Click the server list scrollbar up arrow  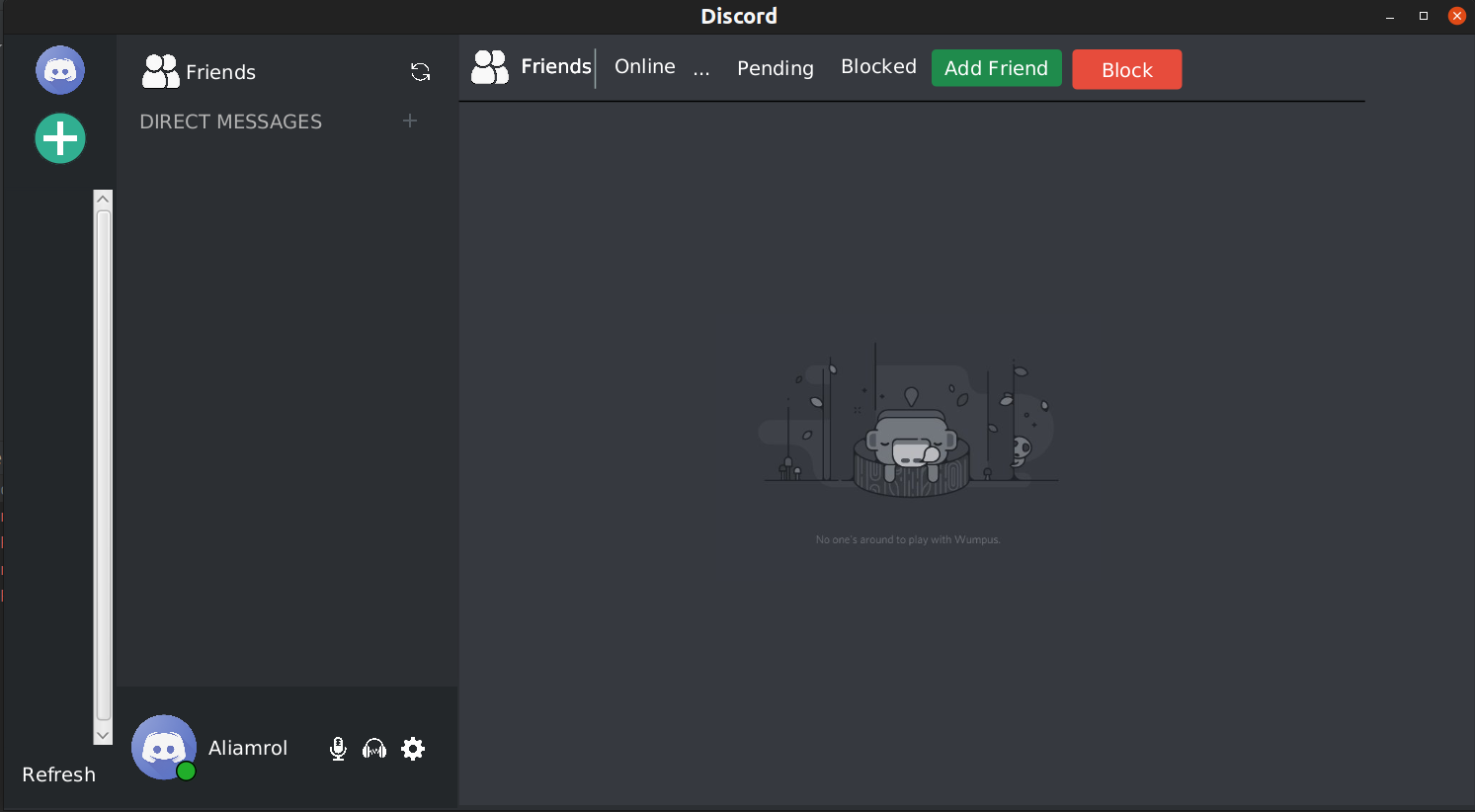tap(103, 199)
